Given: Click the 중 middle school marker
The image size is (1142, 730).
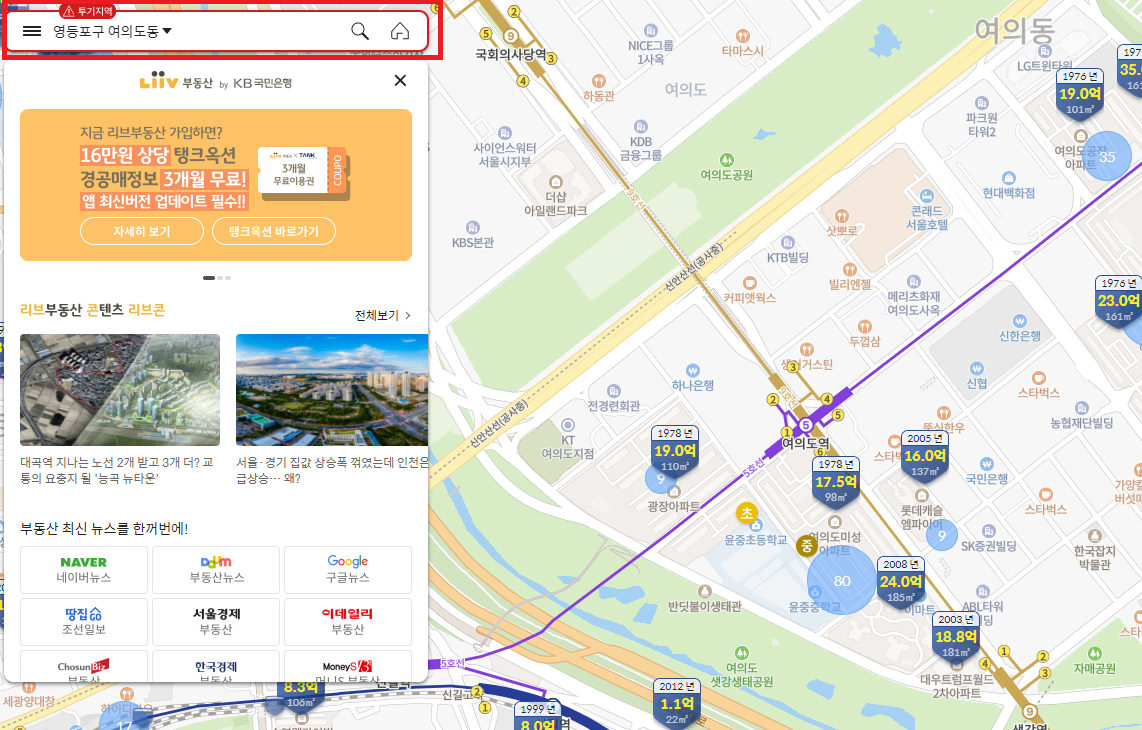Looking at the screenshot, I should (806, 545).
